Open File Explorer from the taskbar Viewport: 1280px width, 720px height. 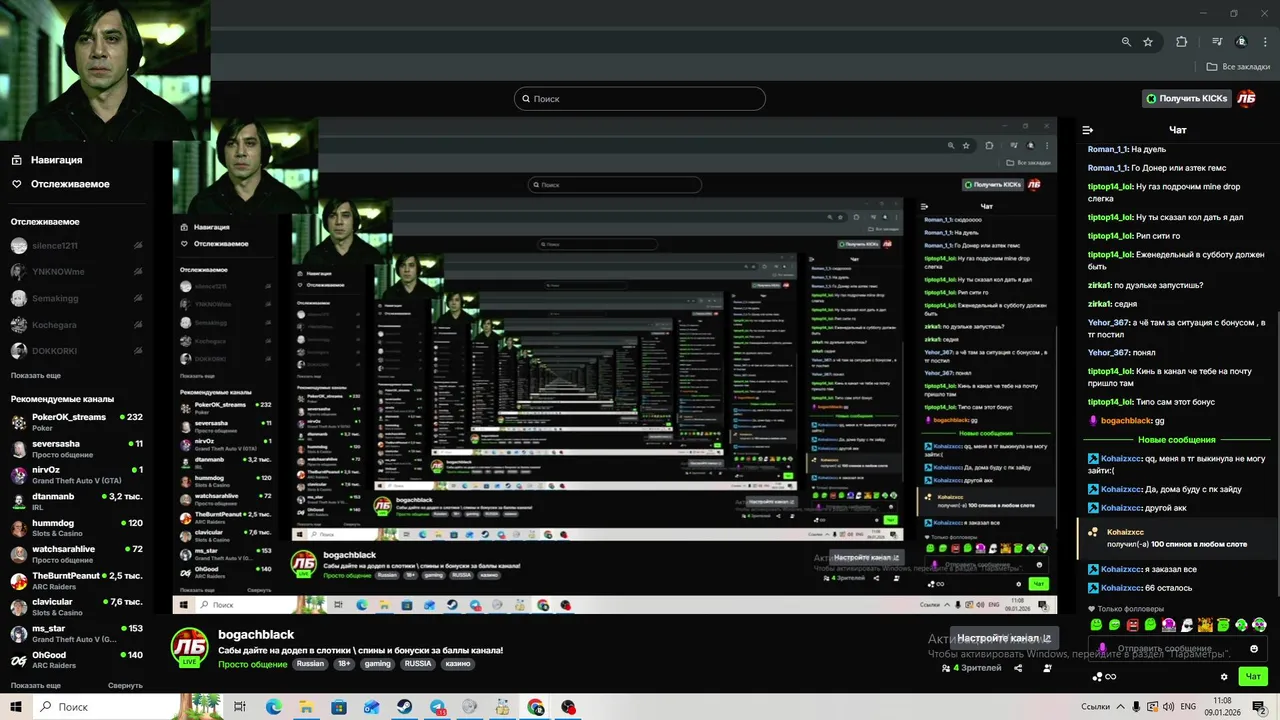306,707
